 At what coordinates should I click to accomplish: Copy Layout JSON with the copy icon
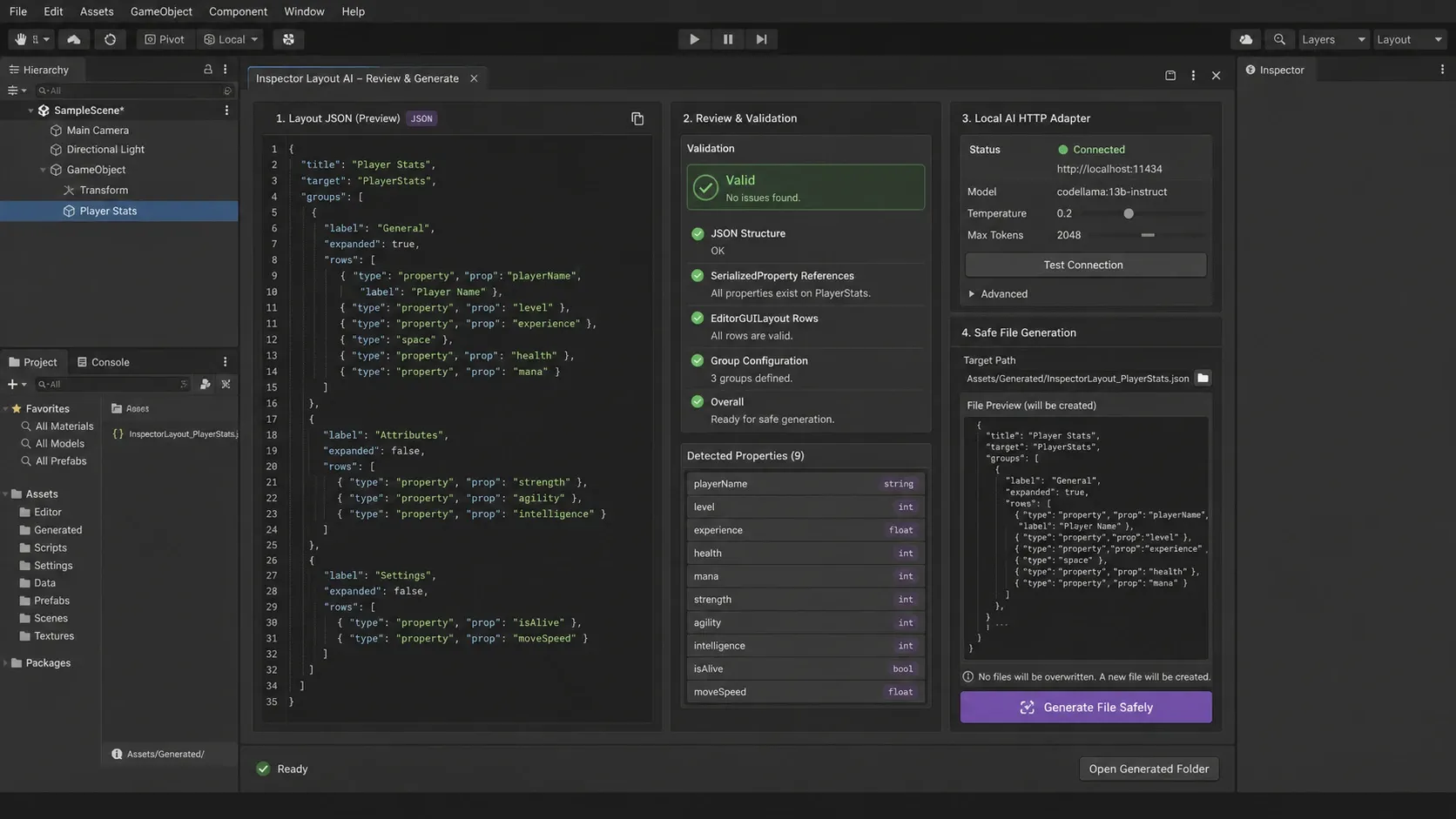click(637, 118)
